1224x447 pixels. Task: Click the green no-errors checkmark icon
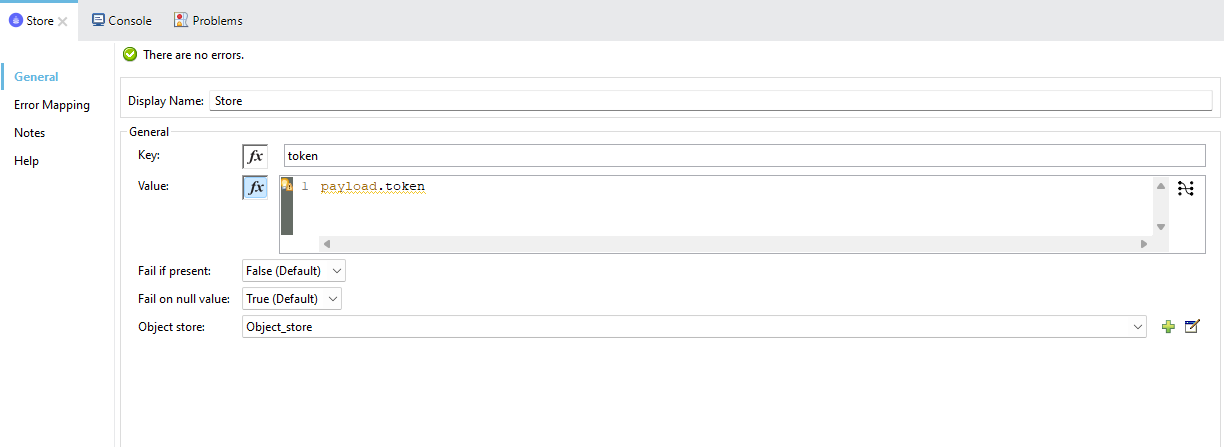tap(130, 55)
